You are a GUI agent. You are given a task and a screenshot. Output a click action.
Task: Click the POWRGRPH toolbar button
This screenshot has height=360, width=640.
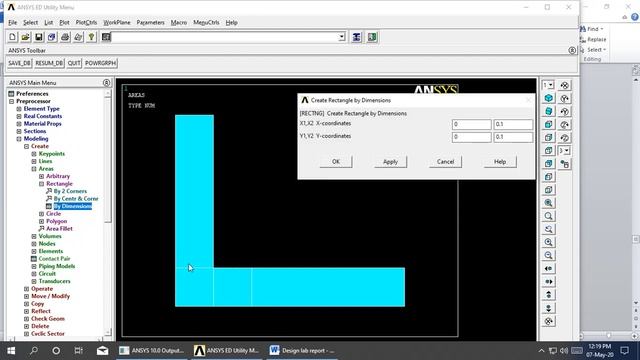(100, 63)
